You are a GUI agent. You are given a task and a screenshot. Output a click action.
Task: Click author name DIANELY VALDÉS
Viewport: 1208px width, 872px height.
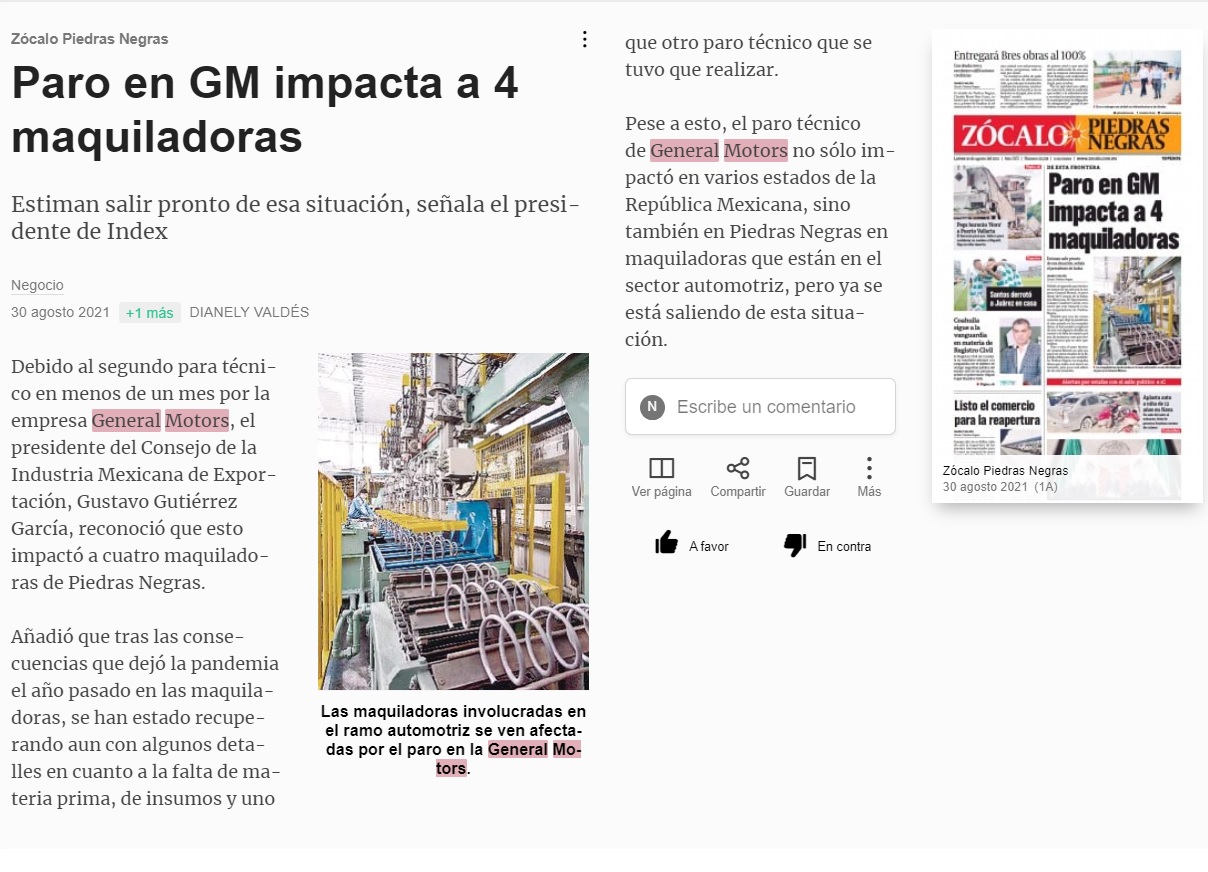(249, 313)
